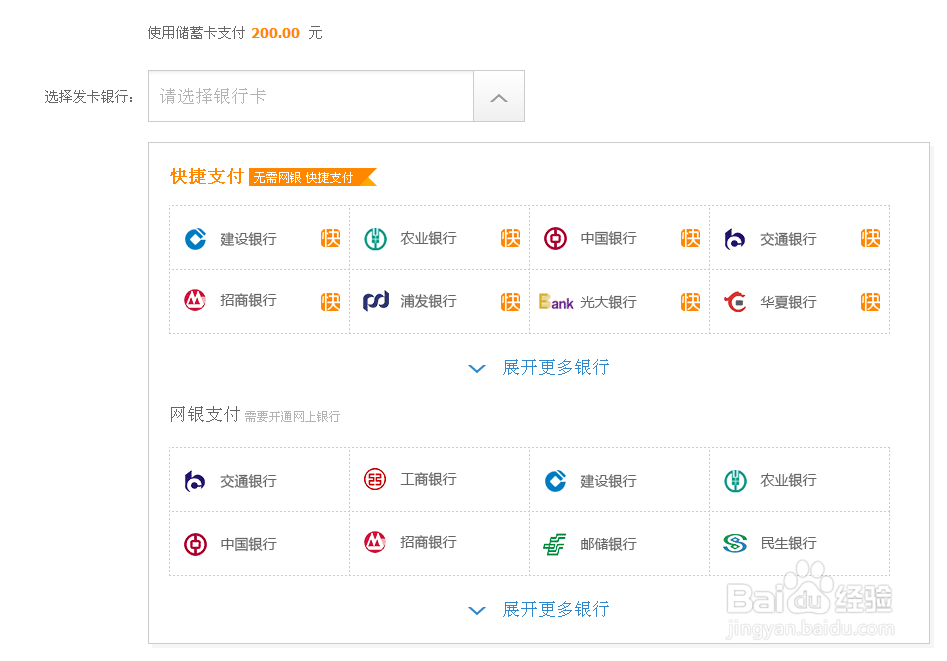This screenshot has width=947, height=661.
Task: Select 光大银行 Bank logo
Action: 556,301
